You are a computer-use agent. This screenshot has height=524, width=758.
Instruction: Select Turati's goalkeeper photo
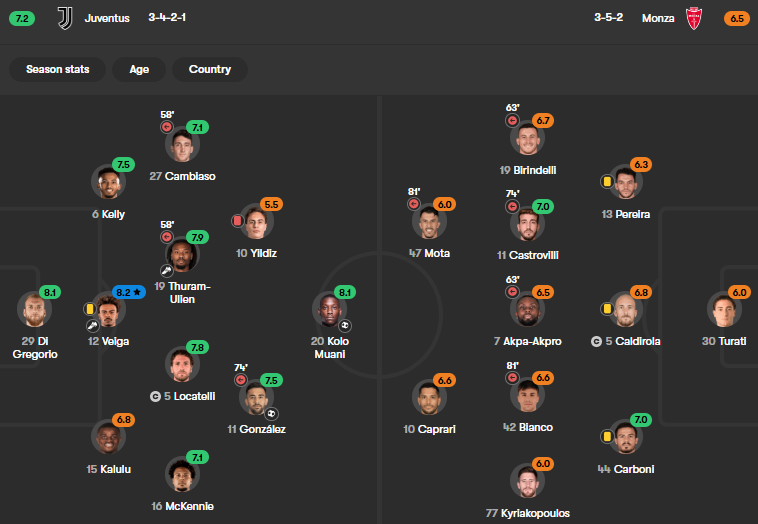(x=724, y=309)
